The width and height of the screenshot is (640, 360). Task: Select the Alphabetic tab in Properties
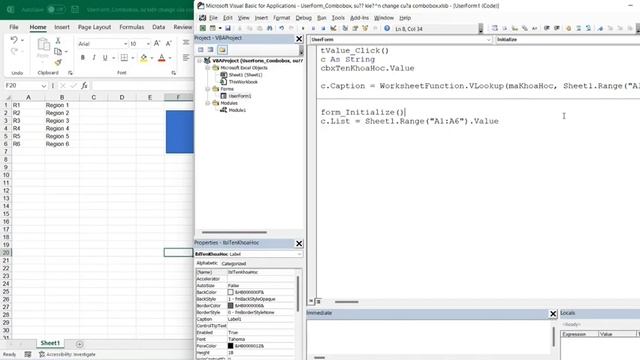[207, 263]
